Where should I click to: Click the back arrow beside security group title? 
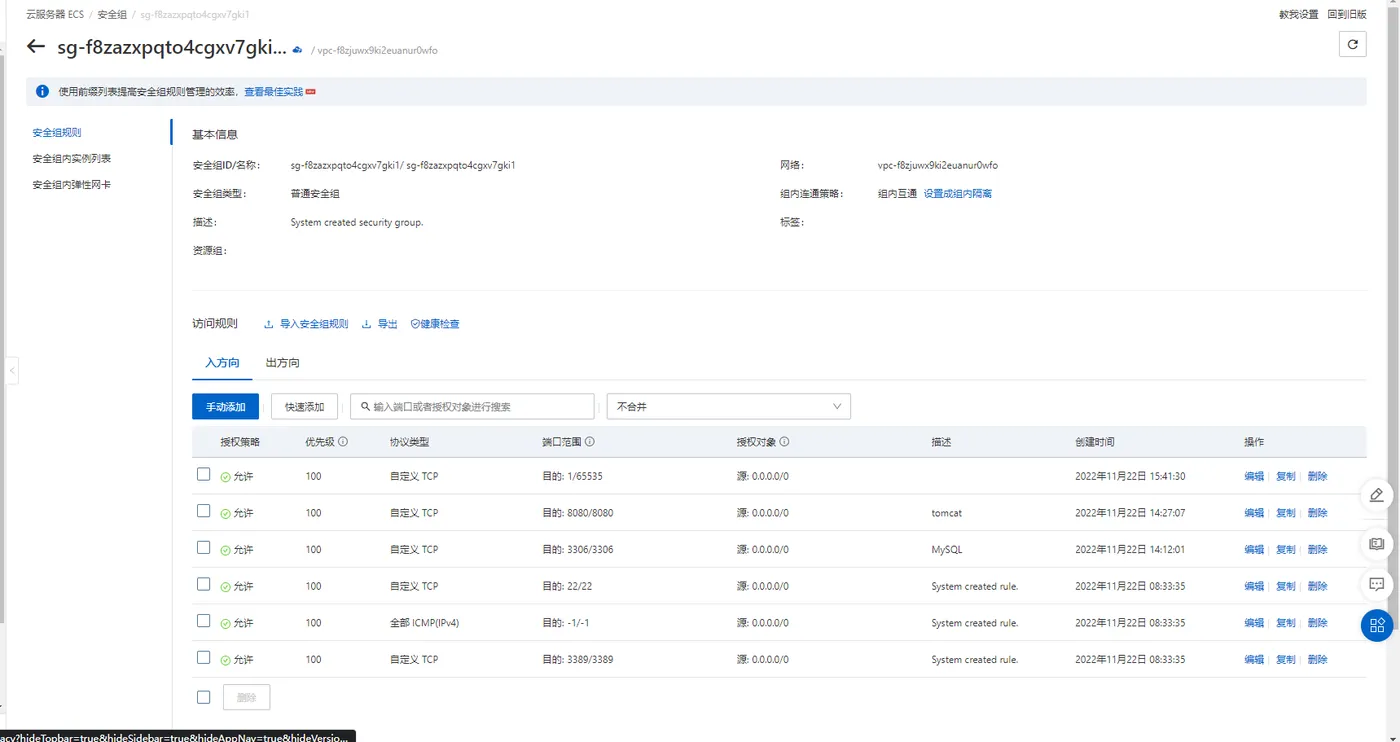click(36, 46)
